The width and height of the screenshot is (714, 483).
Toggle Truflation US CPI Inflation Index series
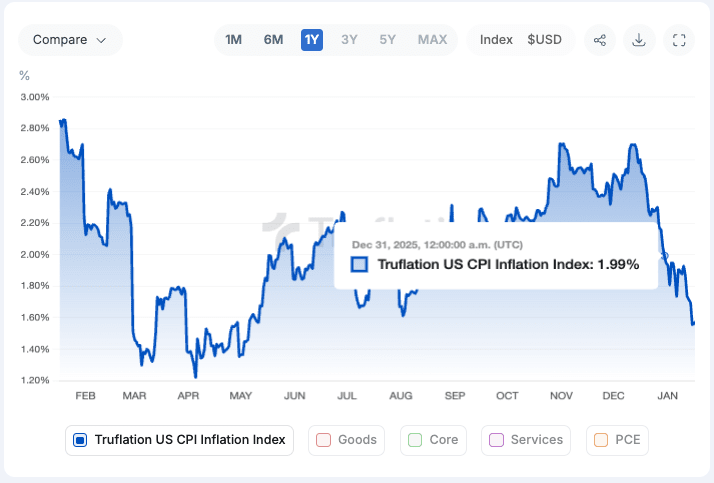[x=180, y=439]
